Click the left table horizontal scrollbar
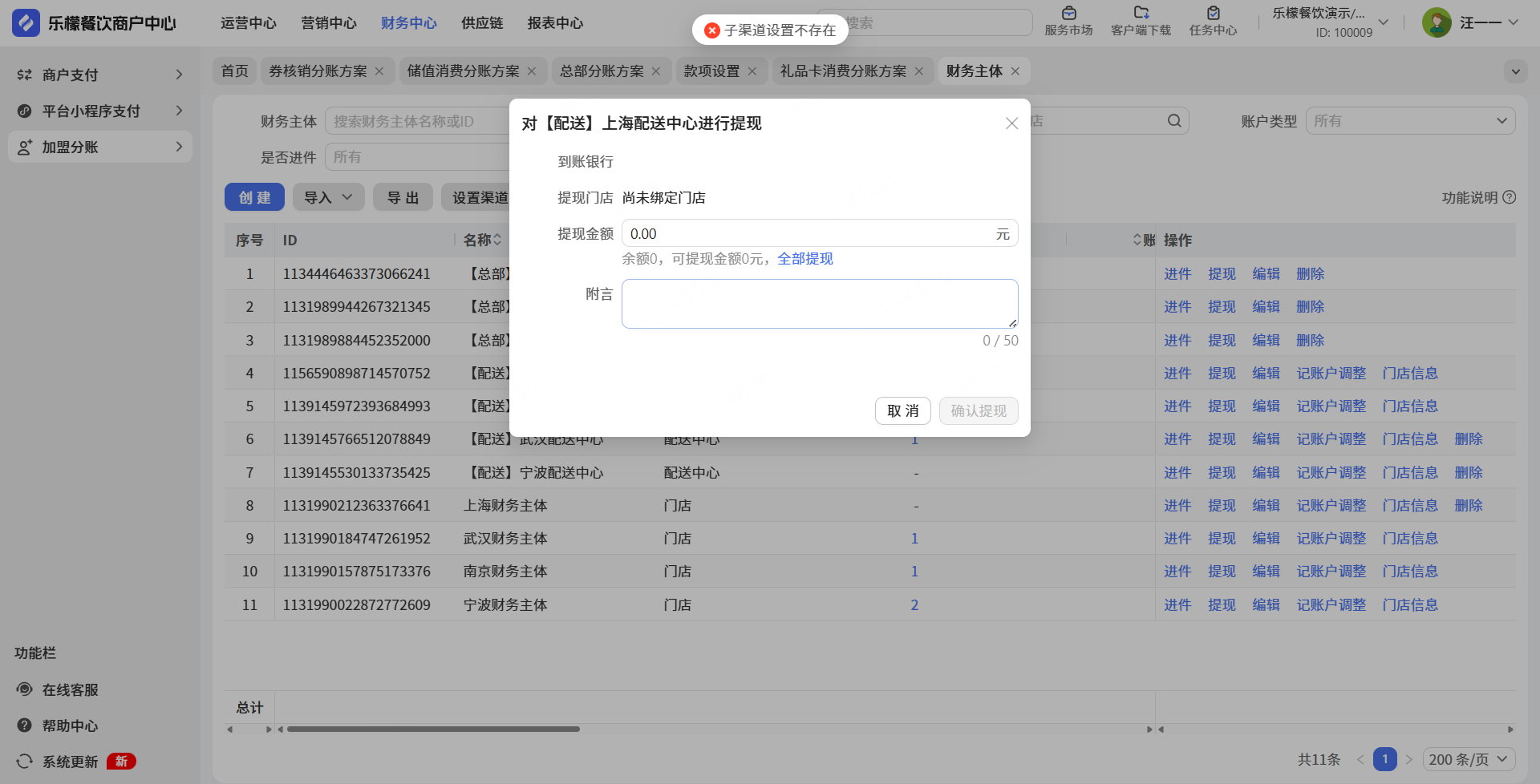The image size is (1540, 784). pyautogui.click(x=433, y=729)
